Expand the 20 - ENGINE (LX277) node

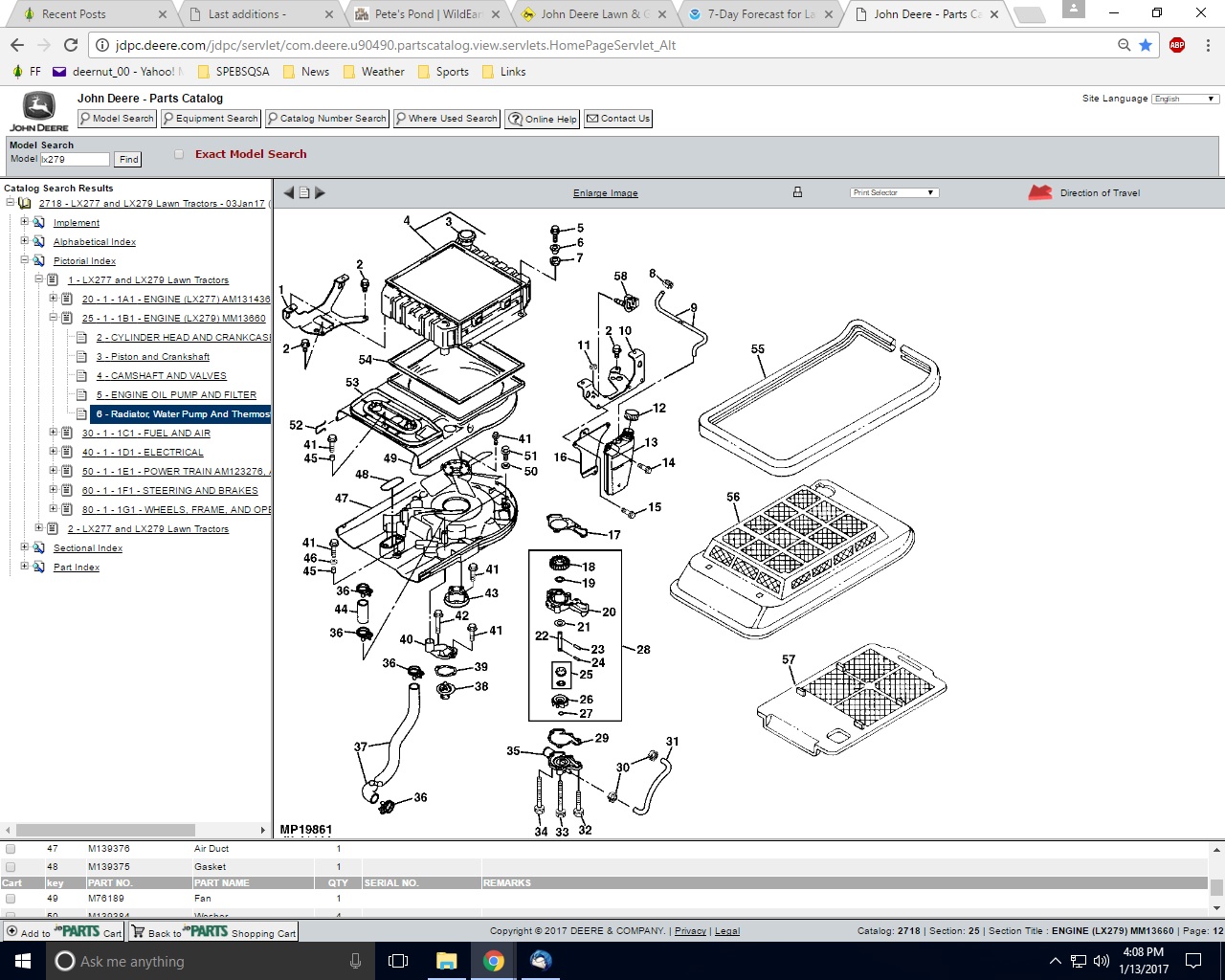tap(54, 299)
